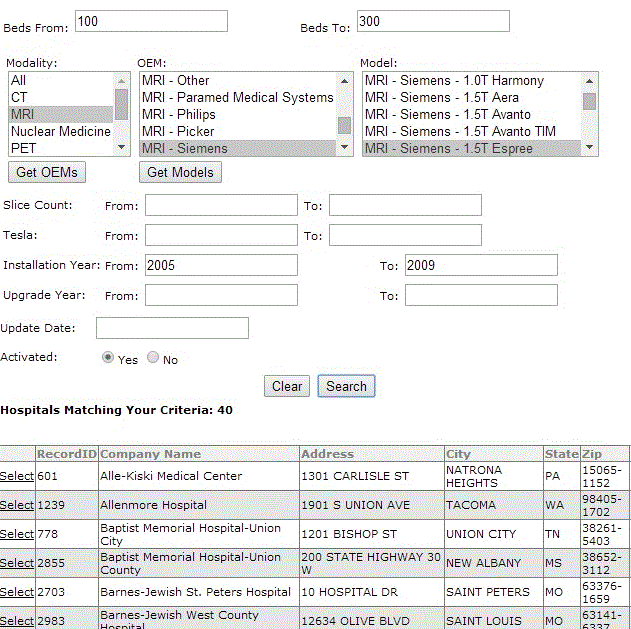This screenshot has height=629, width=631.
Task: Click the Slice Count To field
Action: [405, 205]
